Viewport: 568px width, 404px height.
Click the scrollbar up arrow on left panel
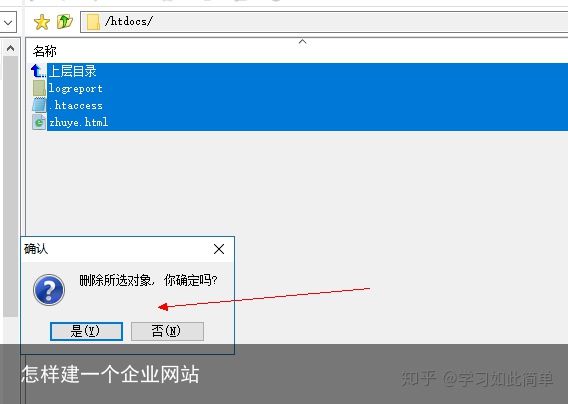(11, 48)
